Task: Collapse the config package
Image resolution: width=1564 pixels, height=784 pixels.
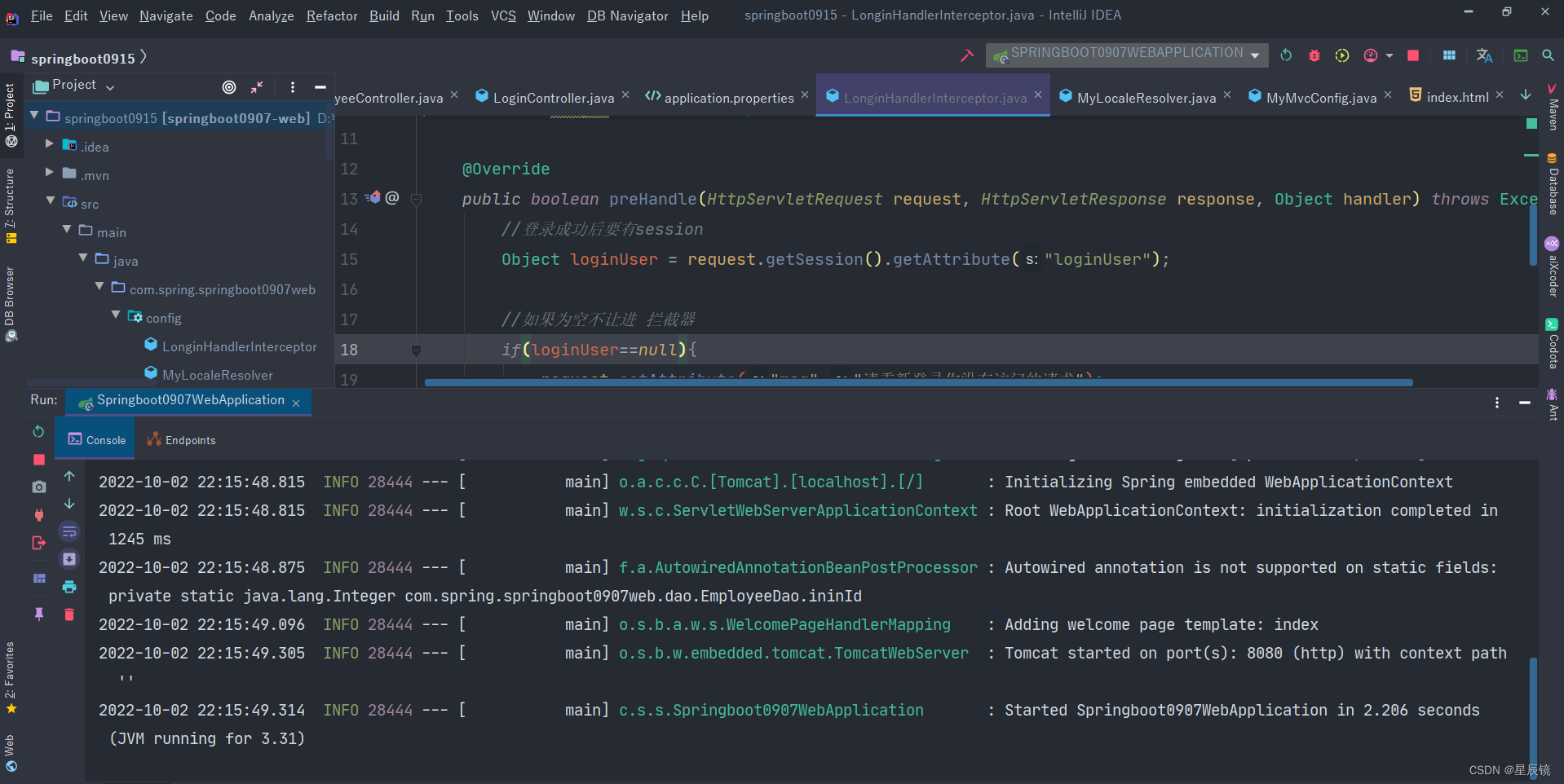Action: [116, 315]
